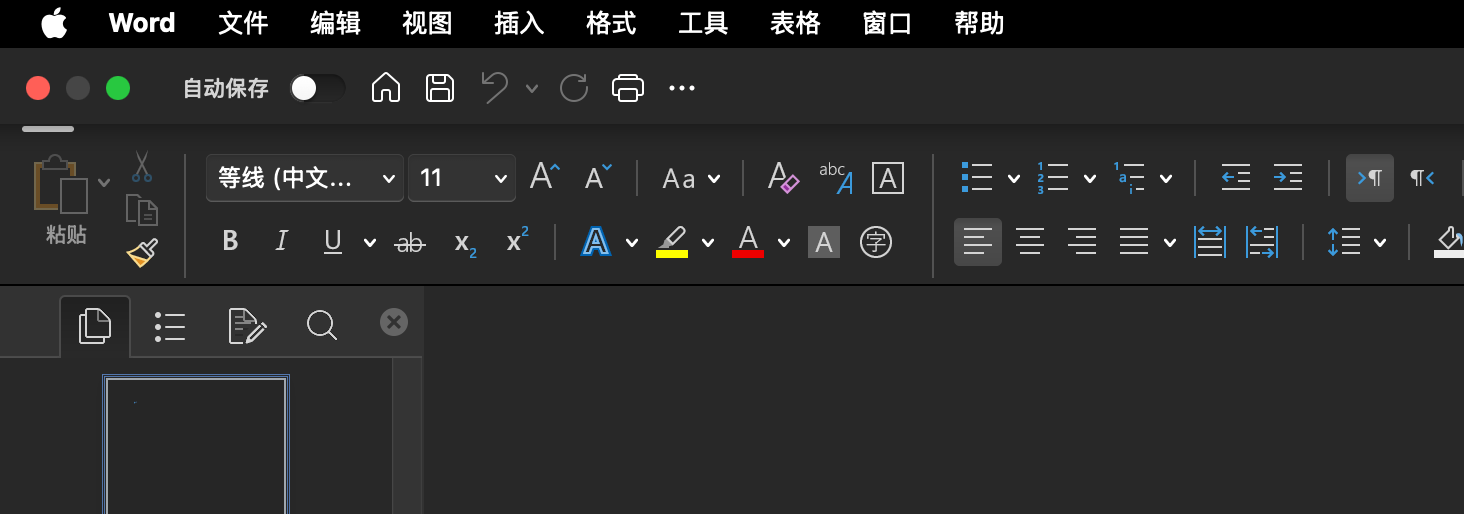Open phonetic guide abc icon
The image size is (1464, 514).
pyautogui.click(x=836, y=178)
